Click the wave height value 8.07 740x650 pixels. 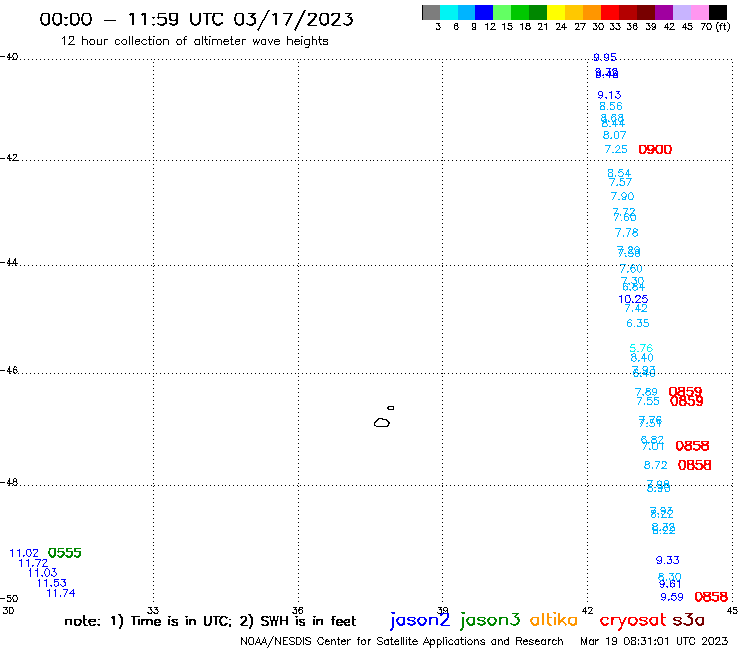(614, 135)
